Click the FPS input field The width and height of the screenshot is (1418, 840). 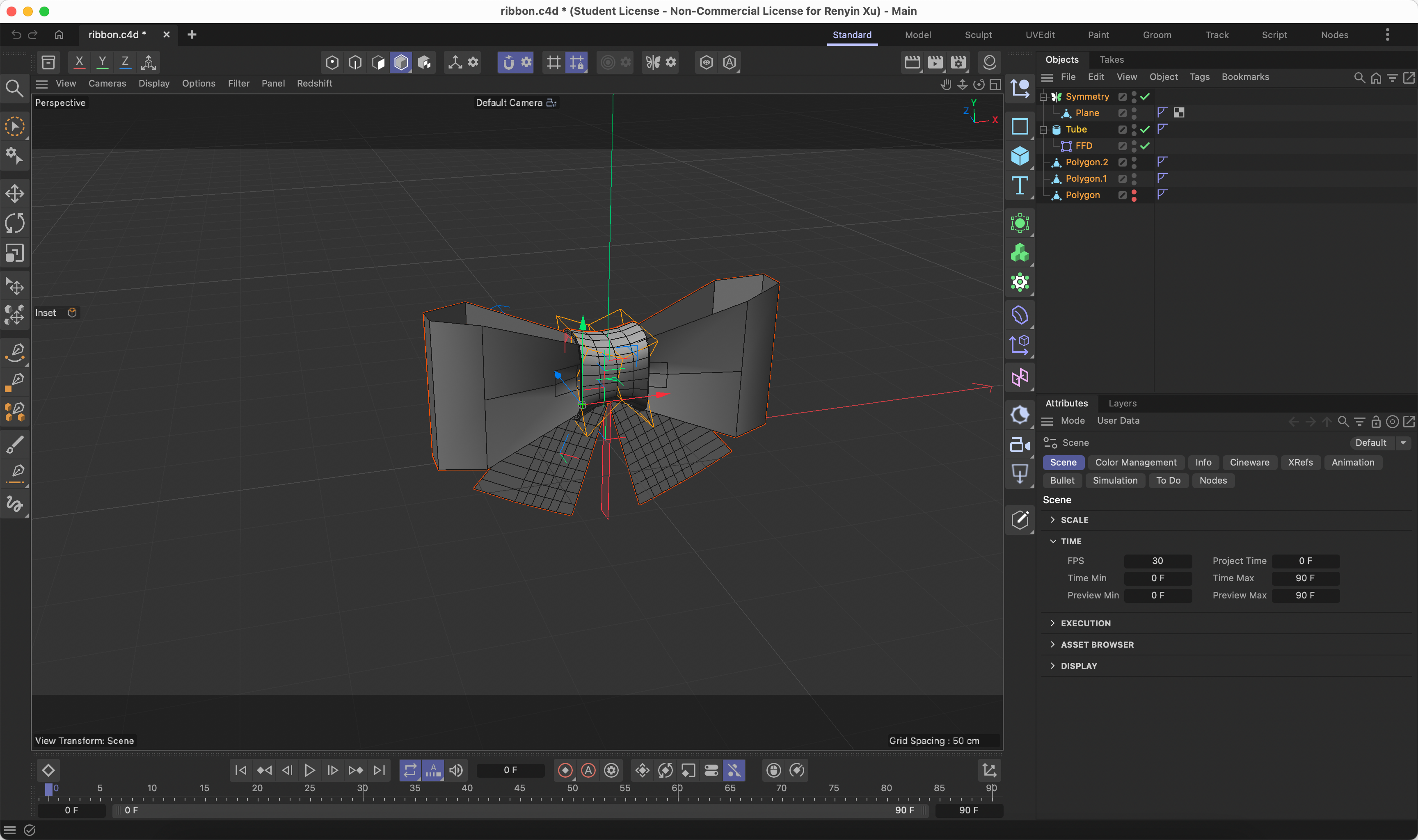(1157, 561)
